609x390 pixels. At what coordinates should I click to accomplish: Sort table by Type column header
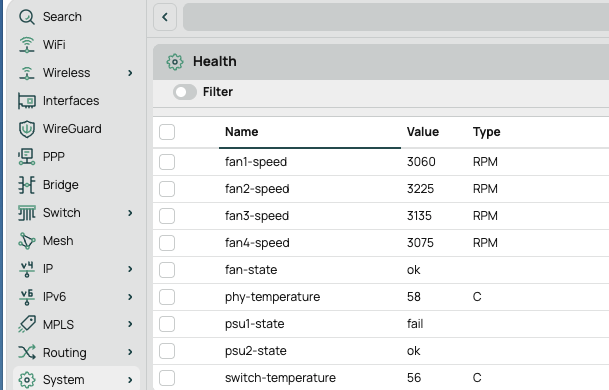tap(487, 132)
